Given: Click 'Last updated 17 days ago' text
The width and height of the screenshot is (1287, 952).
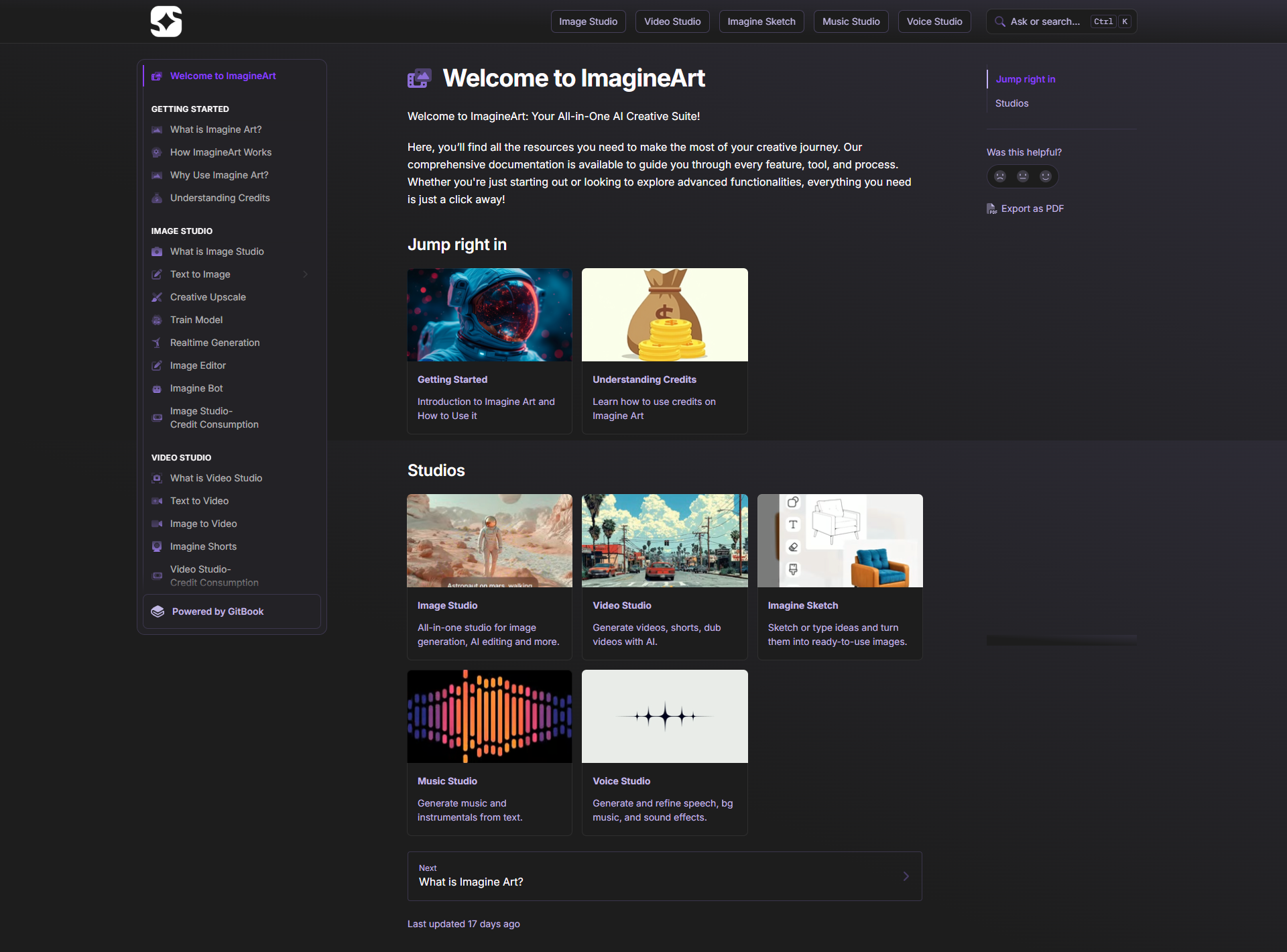Looking at the screenshot, I should pyautogui.click(x=464, y=924).
